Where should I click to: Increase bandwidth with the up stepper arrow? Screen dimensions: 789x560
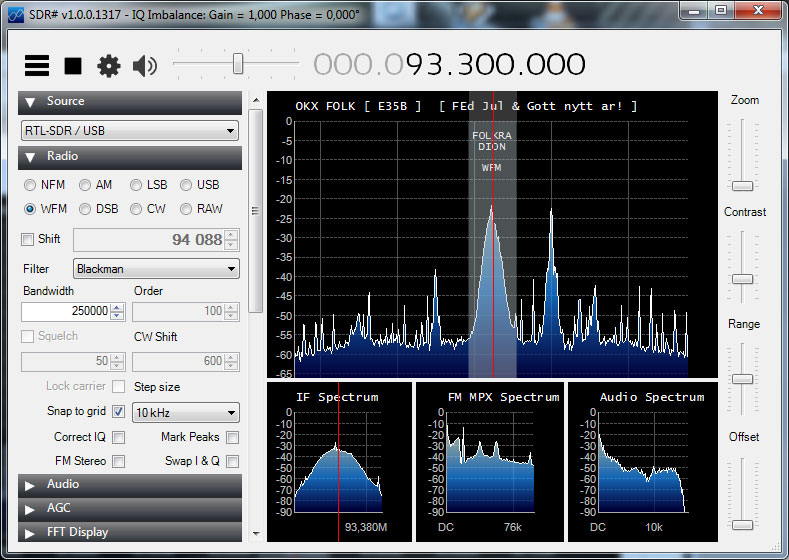click(117, 308)
